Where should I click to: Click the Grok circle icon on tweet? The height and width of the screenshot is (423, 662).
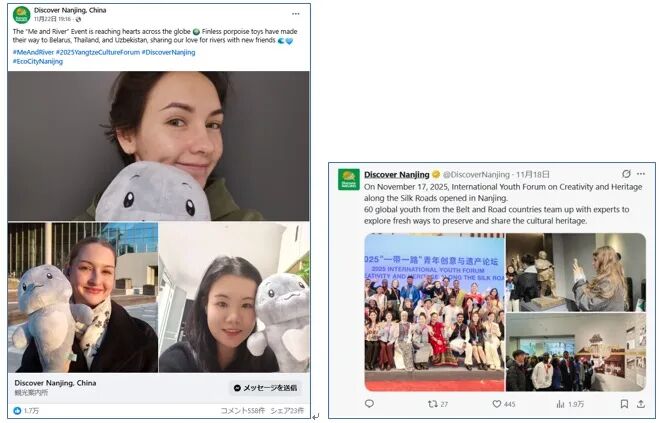click(626, 174)
